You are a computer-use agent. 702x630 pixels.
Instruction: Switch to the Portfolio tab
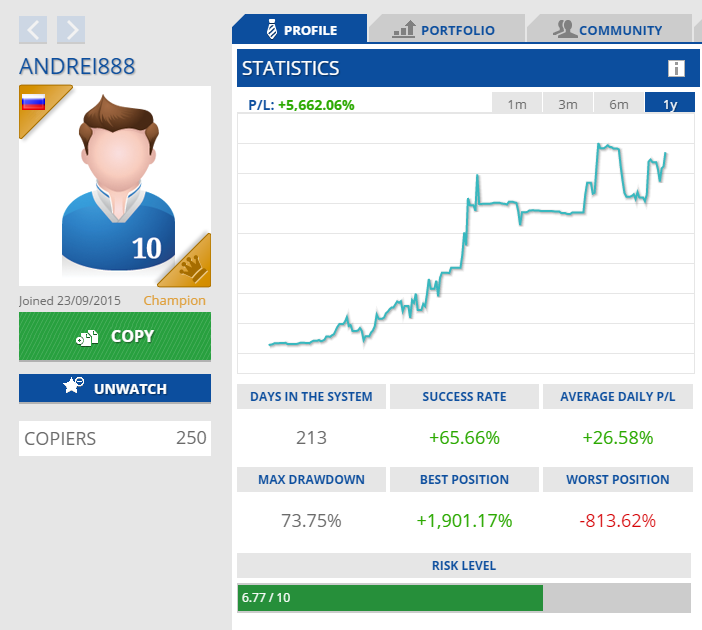click(445, 30)
